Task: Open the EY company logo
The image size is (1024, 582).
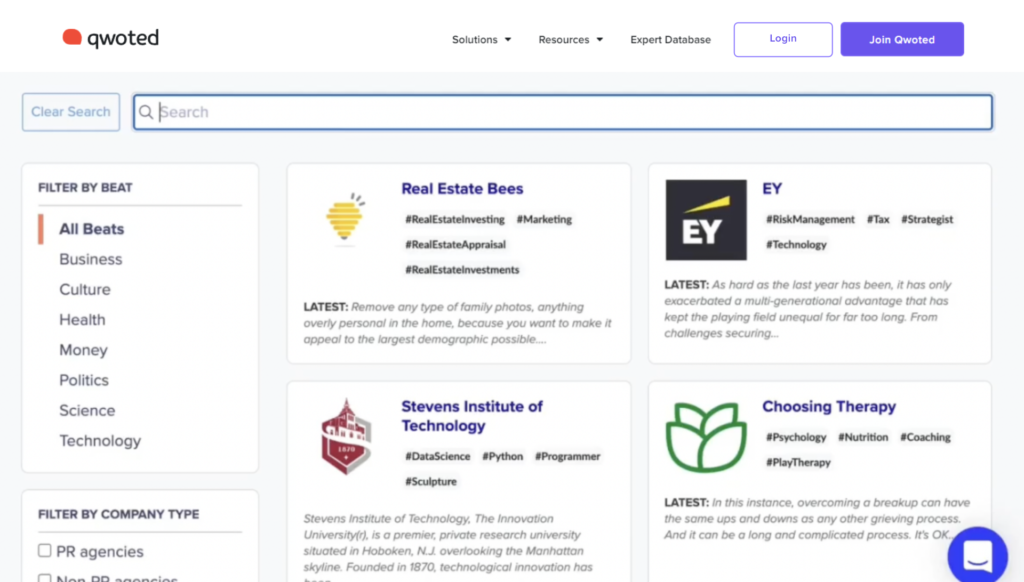Action: 706,220
